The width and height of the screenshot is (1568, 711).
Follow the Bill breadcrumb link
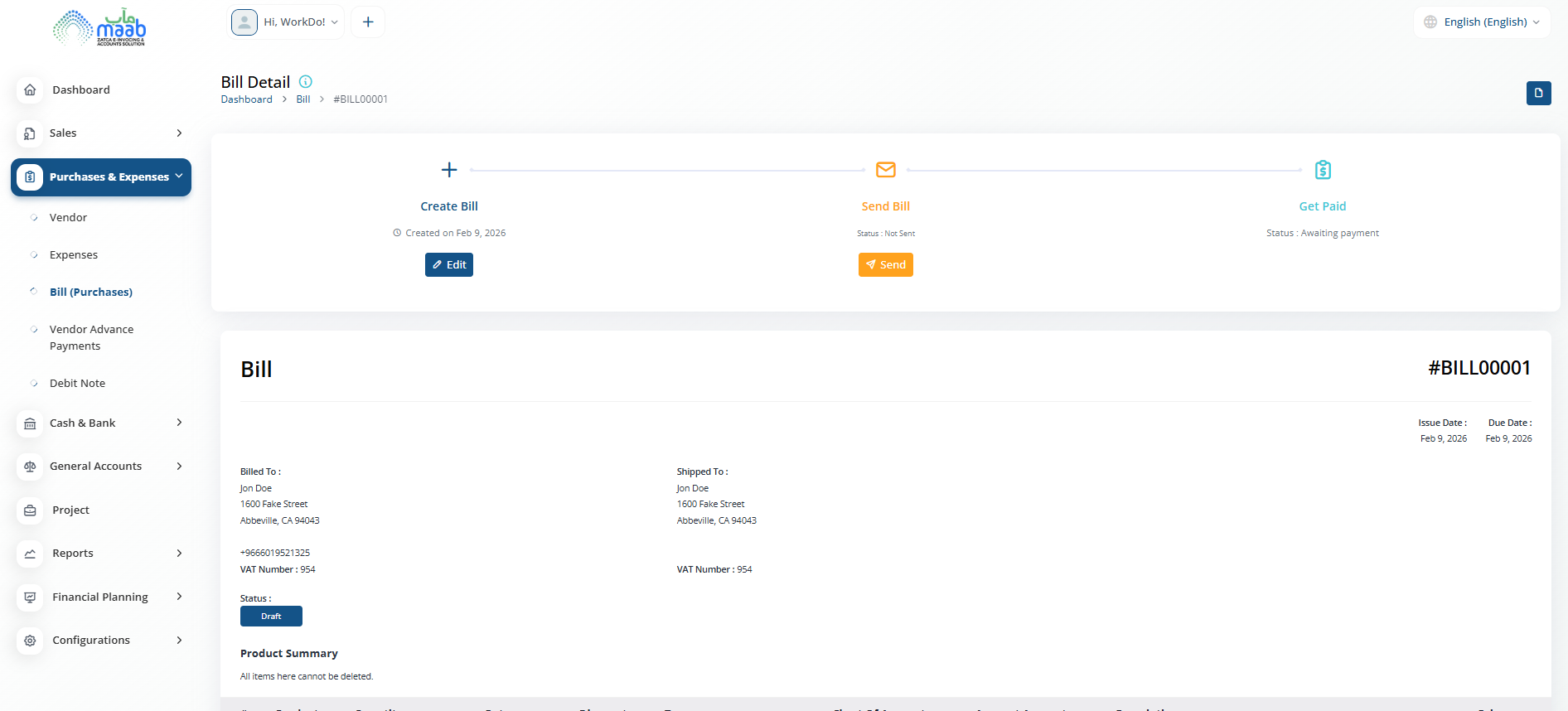coord(303,99)
